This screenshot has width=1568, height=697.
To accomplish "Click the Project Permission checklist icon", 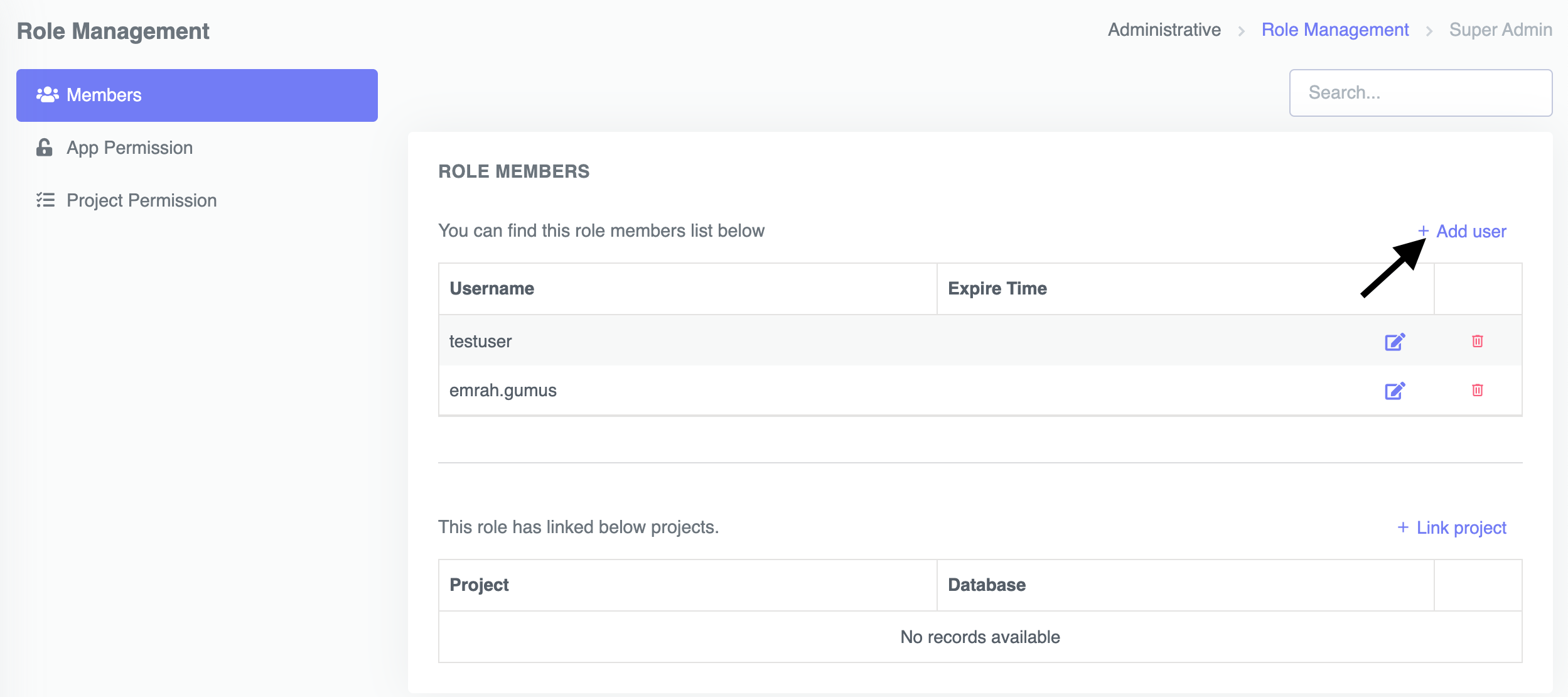I will [45, 200].
